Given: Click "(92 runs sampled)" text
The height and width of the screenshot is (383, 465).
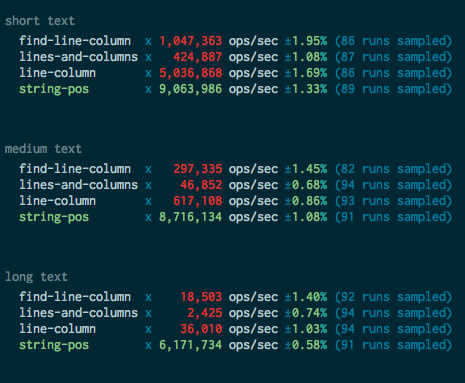Looking at the screenshot, I should (393, 297).
